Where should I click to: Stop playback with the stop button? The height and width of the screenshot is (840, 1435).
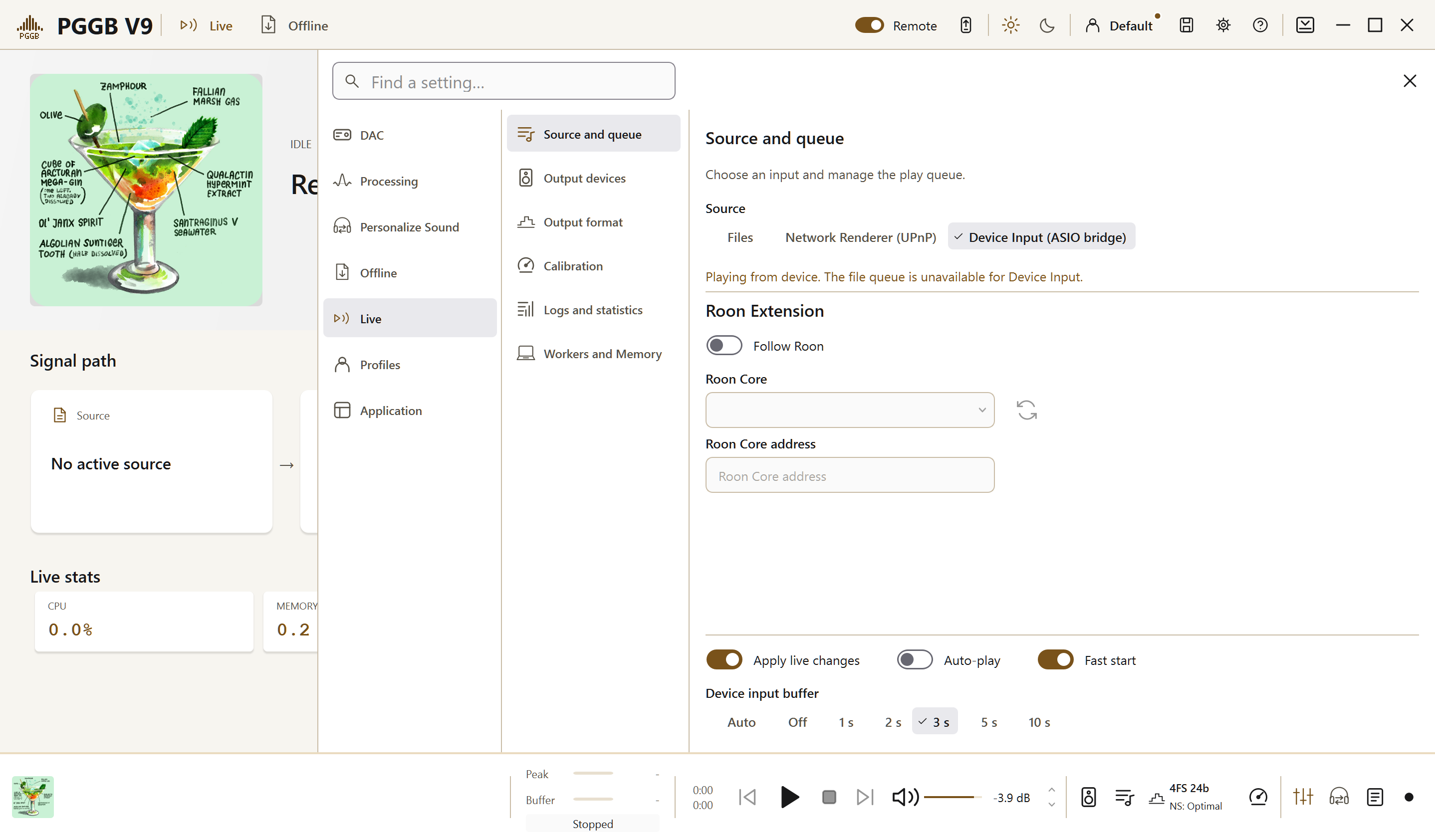pos(829,797)
